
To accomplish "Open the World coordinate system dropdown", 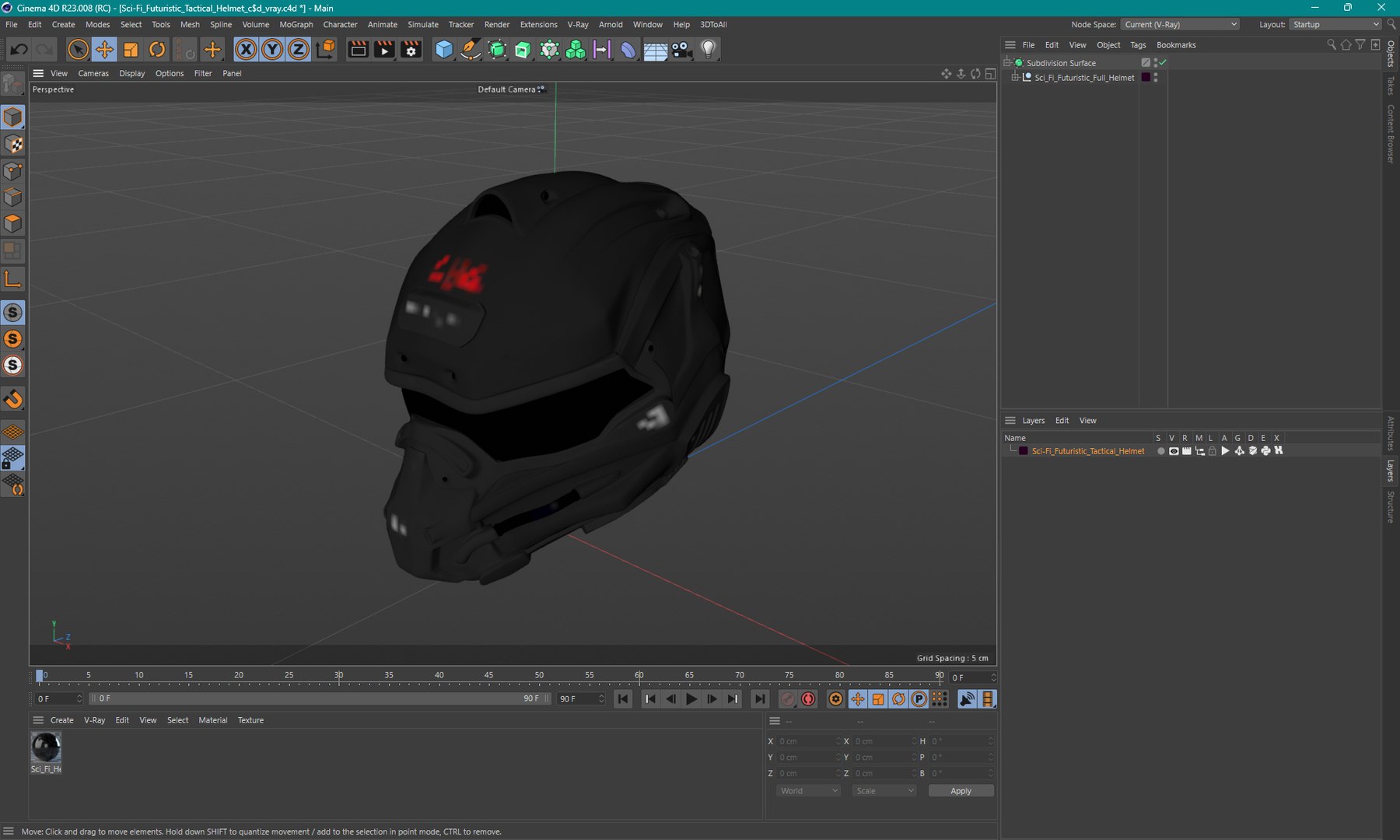I will (809, 791).
